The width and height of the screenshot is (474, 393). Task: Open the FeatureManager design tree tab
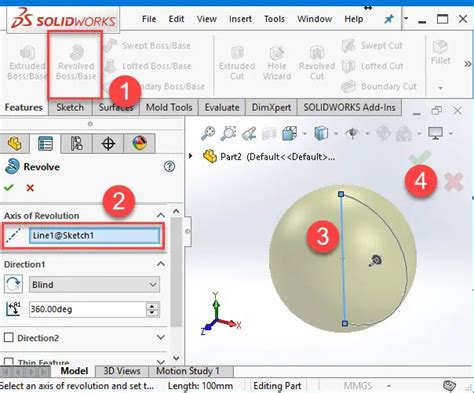[14, 144]
